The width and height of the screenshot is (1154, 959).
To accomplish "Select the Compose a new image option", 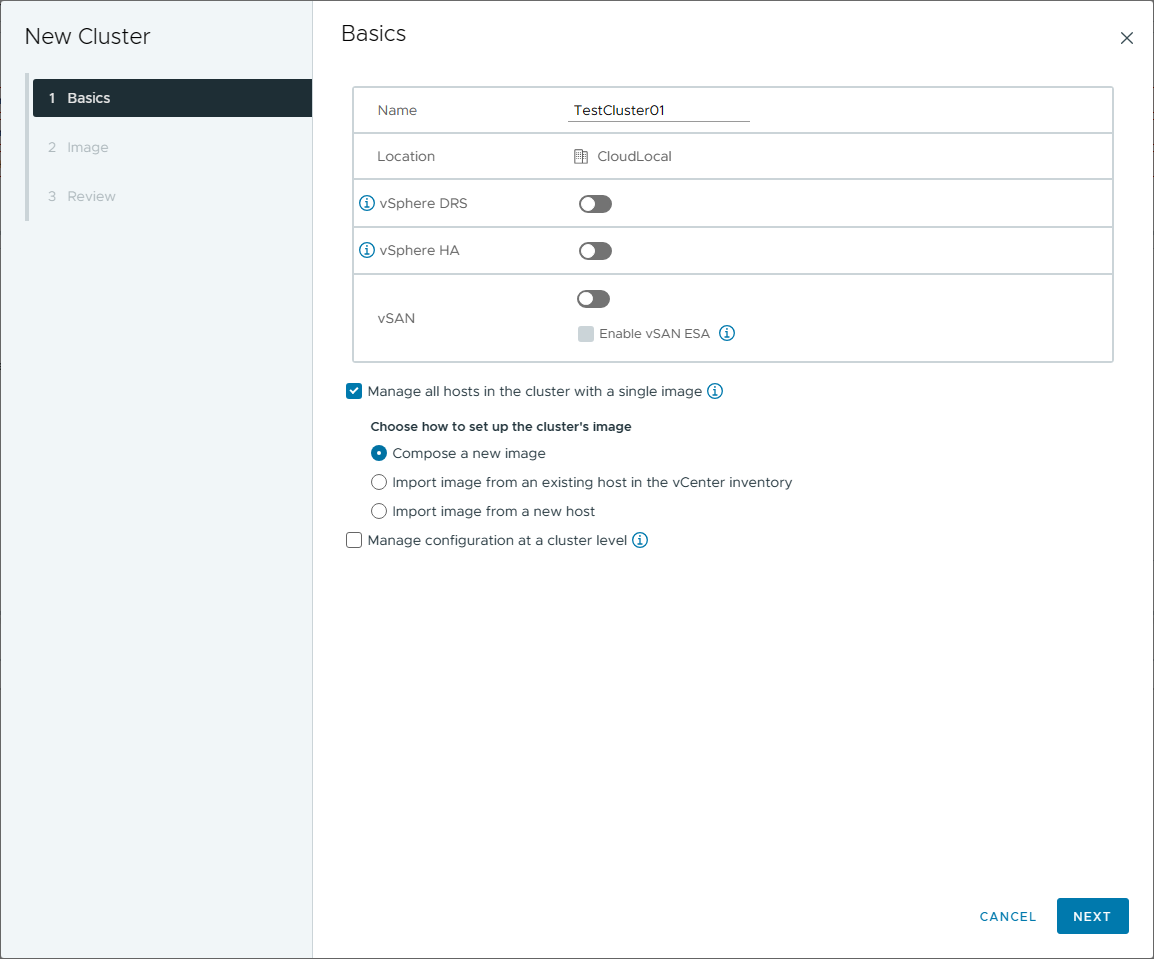I will click(379, 454).
